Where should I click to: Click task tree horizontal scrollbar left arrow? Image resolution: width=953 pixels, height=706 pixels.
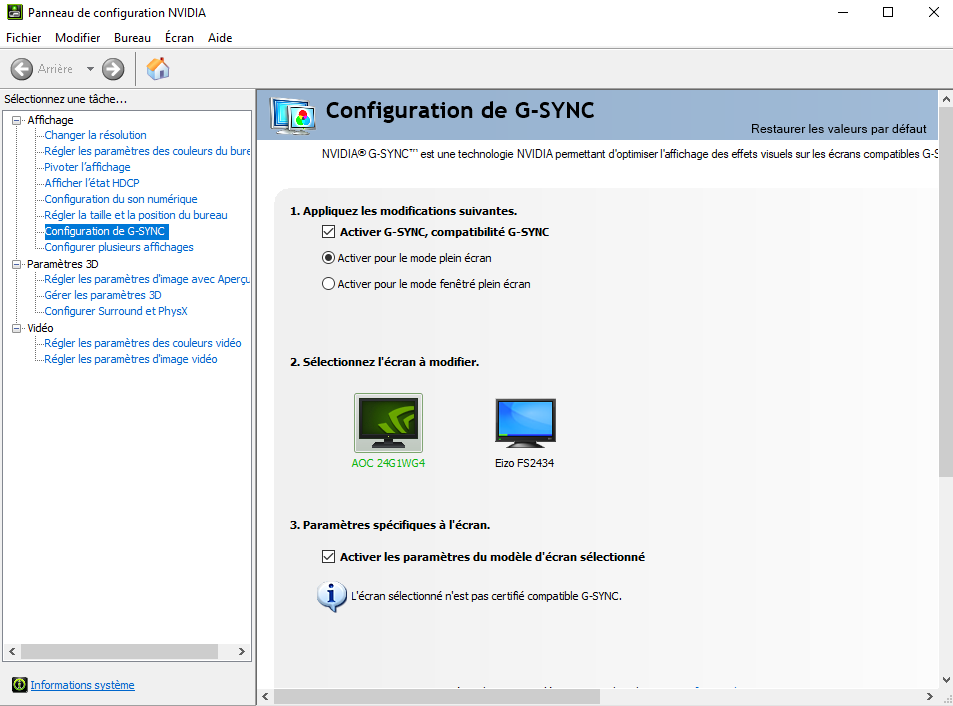point(12,651)
